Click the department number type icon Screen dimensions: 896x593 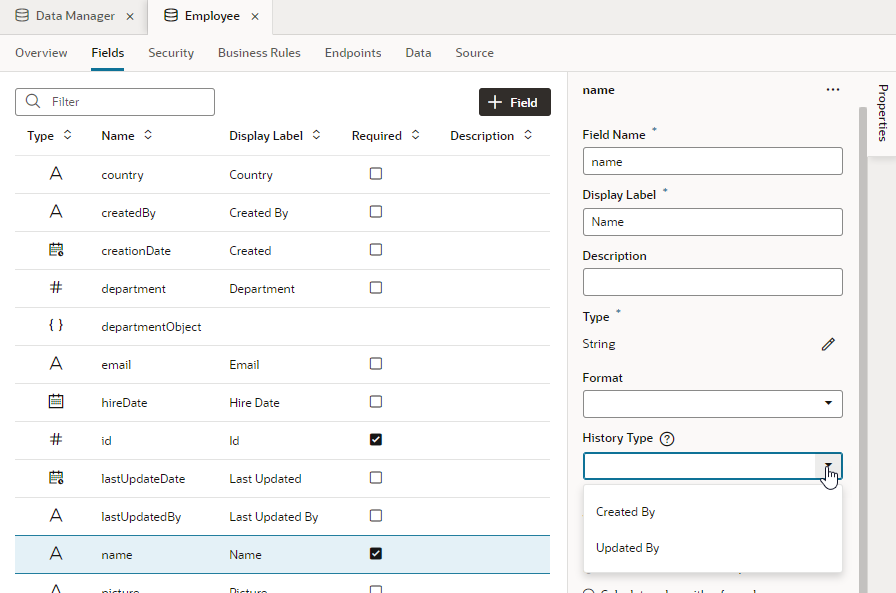coord(56,288)
